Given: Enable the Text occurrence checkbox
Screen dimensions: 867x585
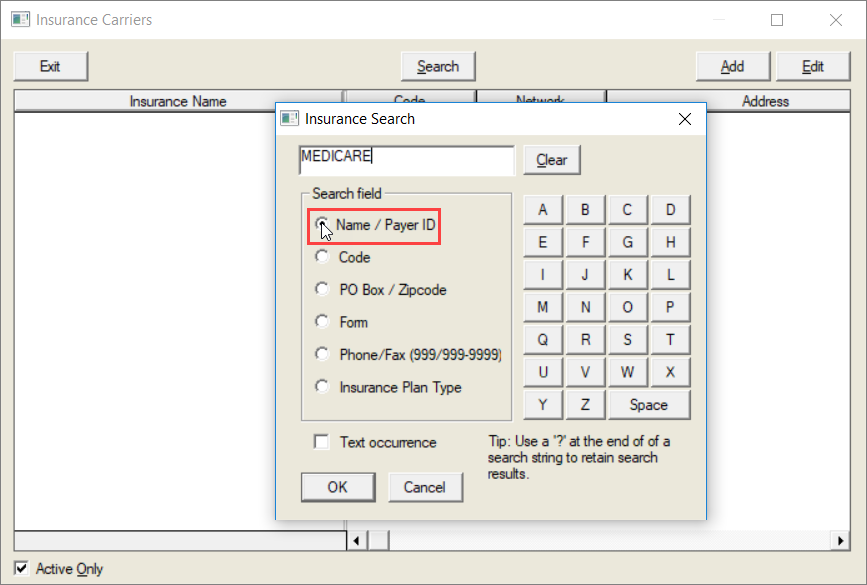Looking at the screenshot, I should (x=322, y=442).
